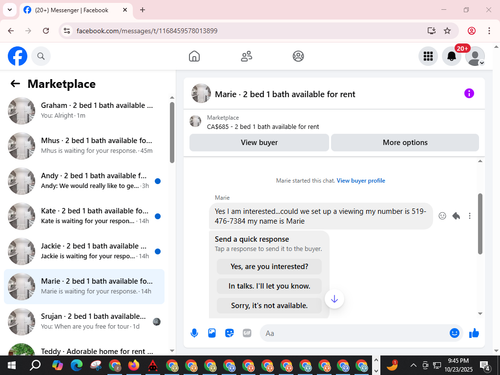The image size is (500, 375).
Task: Click Marie's avatar in chat header
Action: tap(201, 93)
